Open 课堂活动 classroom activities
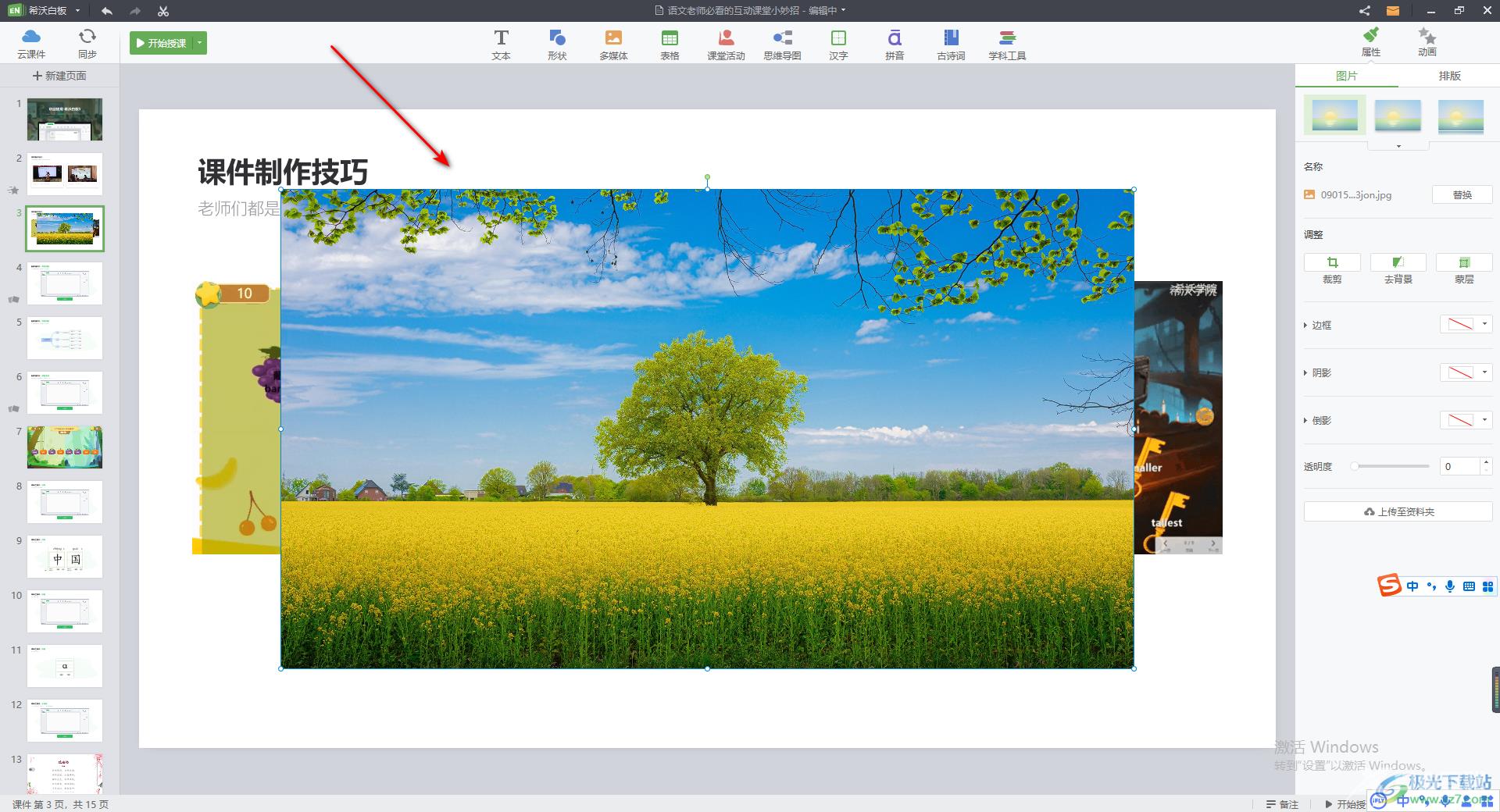 726,45
